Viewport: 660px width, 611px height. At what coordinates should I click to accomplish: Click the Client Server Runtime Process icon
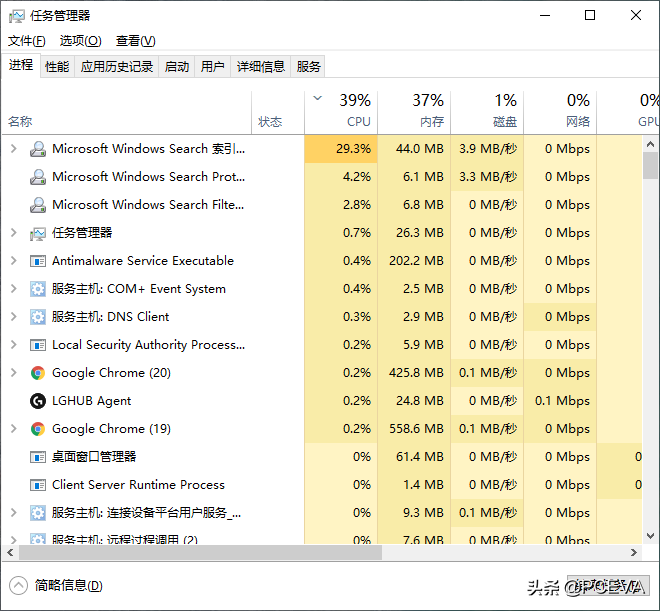pos(38,485)
